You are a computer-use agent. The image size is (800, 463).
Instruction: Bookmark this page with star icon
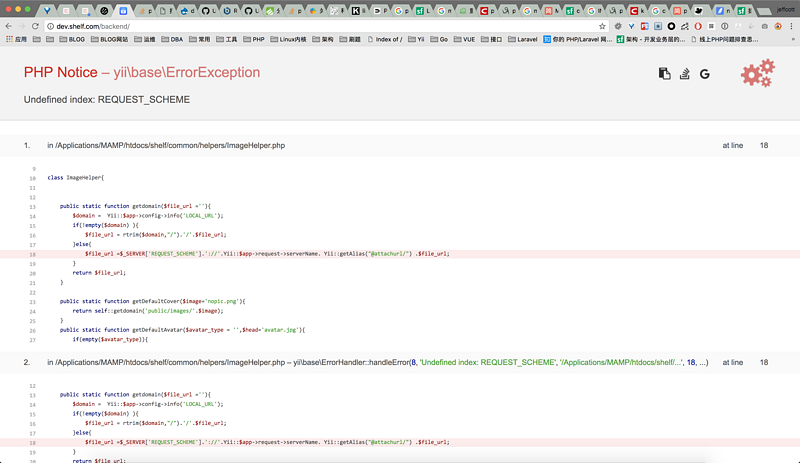602,26
